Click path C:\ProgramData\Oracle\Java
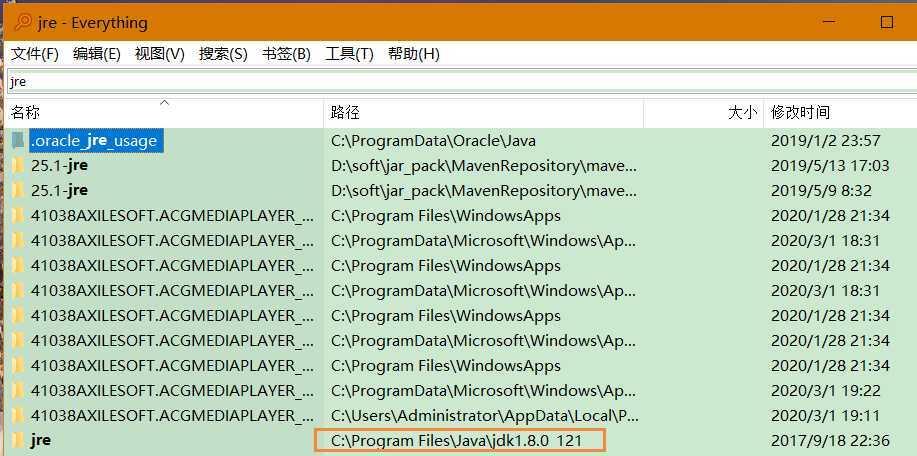The width and height of the screenshot is (917, 456). coord(433,141)
